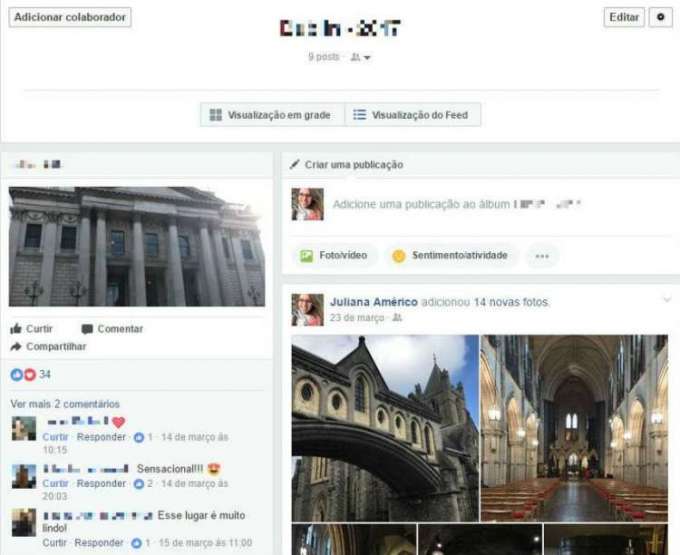Screen dimensions: 680x555
Task: Select Sentimento/atividade option
Action: [x=450, y=256]
